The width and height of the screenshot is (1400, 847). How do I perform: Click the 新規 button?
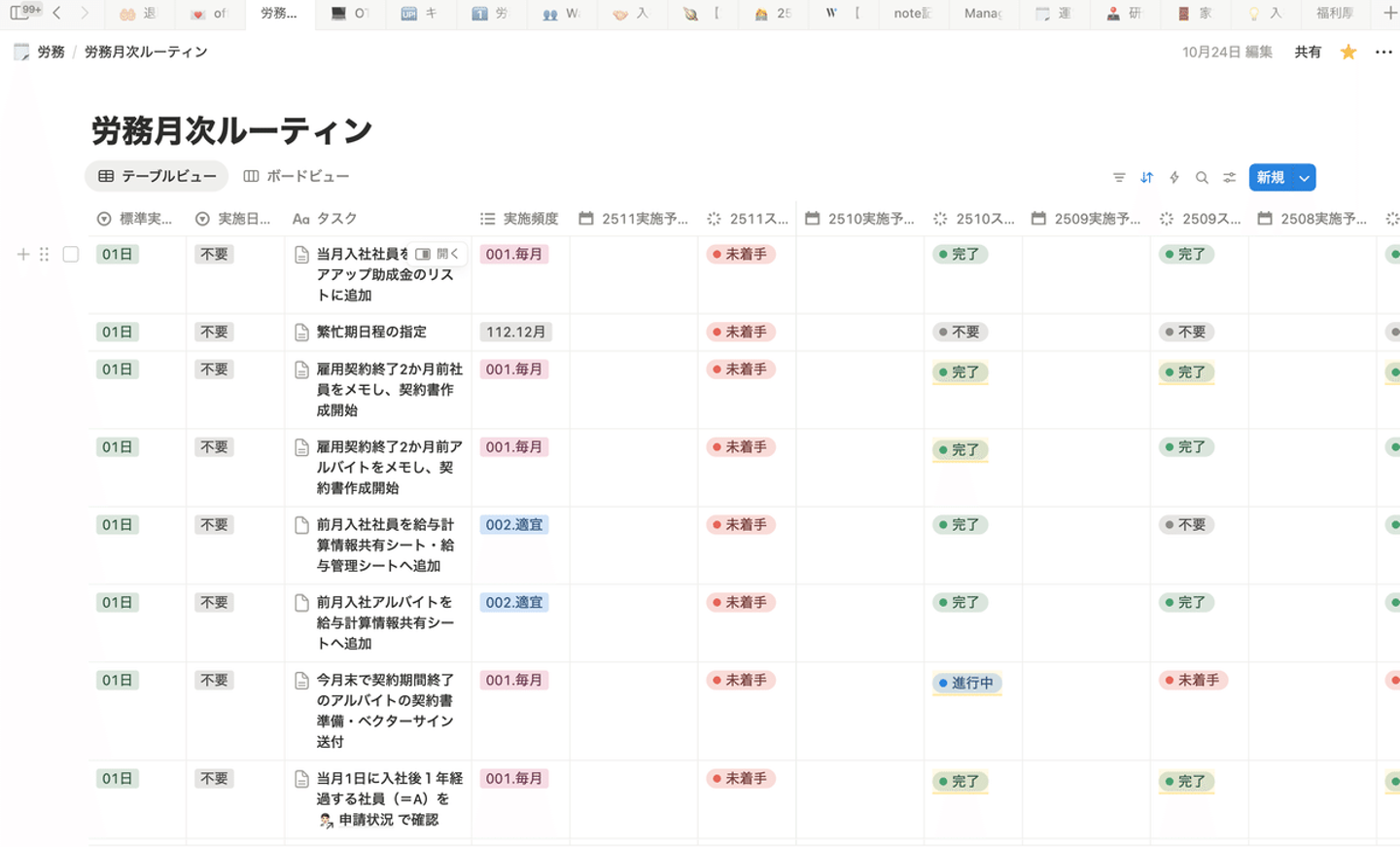pos(1270,178)
